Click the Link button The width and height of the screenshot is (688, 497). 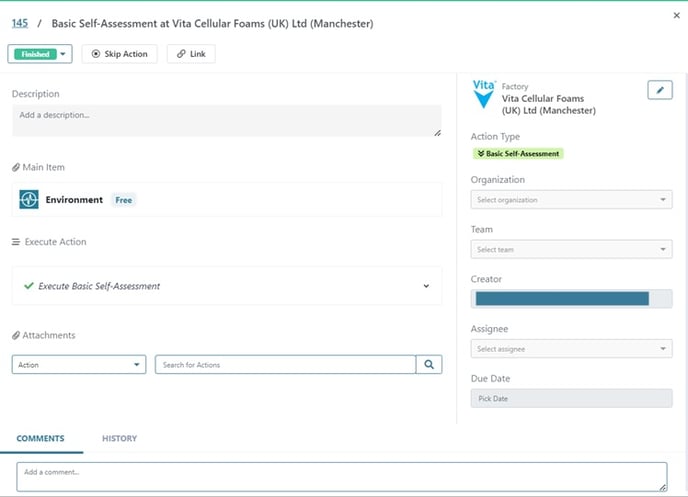click(191, 54)
